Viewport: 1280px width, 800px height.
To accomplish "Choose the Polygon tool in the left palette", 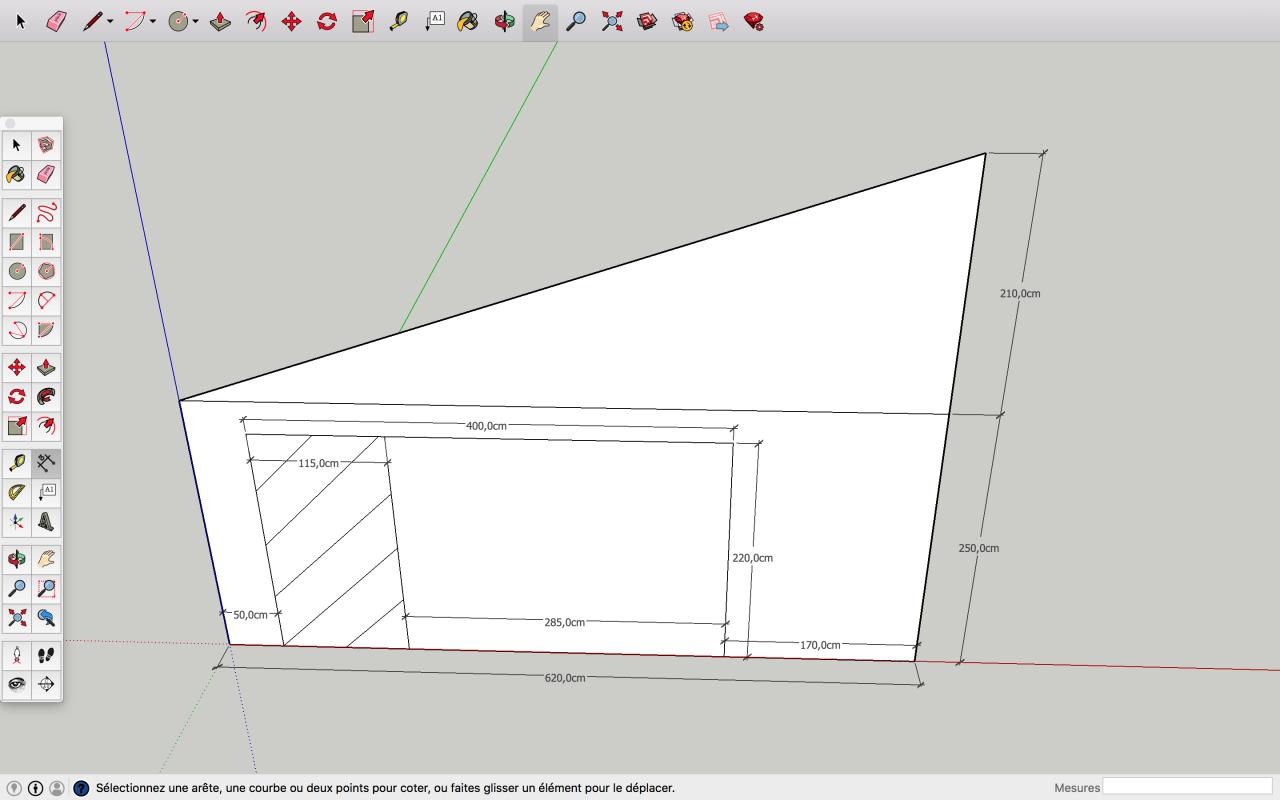I will click(x=46, y=271).
